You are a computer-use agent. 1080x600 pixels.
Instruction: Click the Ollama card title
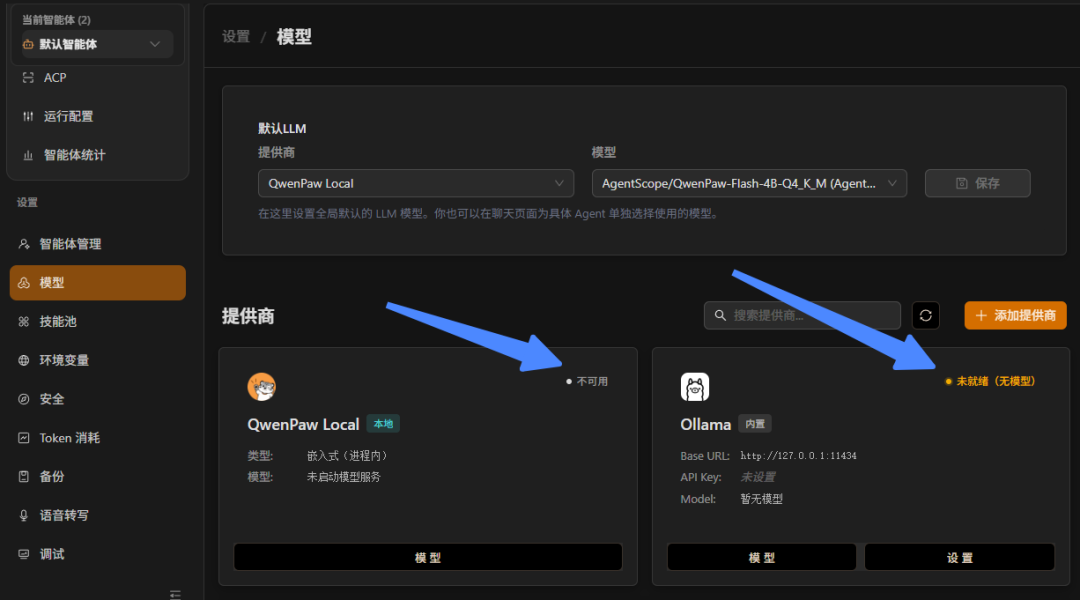[x=705, y=424]
